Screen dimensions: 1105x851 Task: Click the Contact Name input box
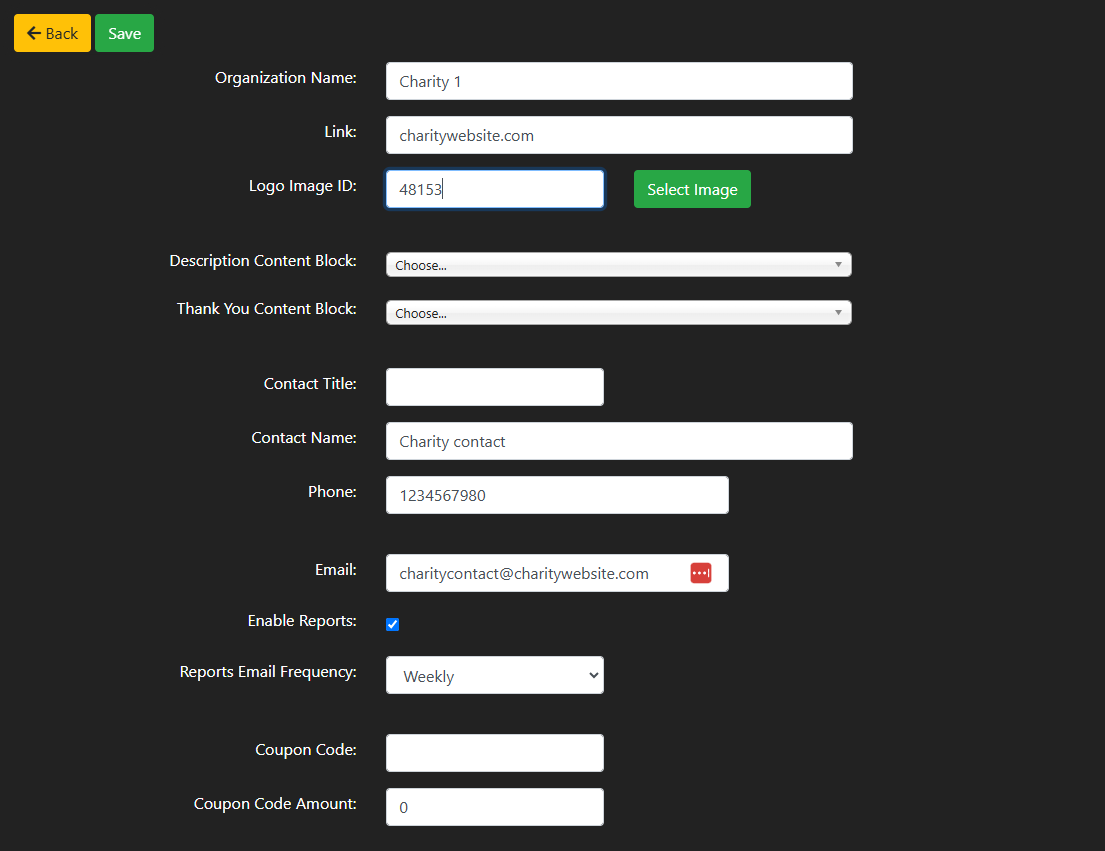coord(618,441)
